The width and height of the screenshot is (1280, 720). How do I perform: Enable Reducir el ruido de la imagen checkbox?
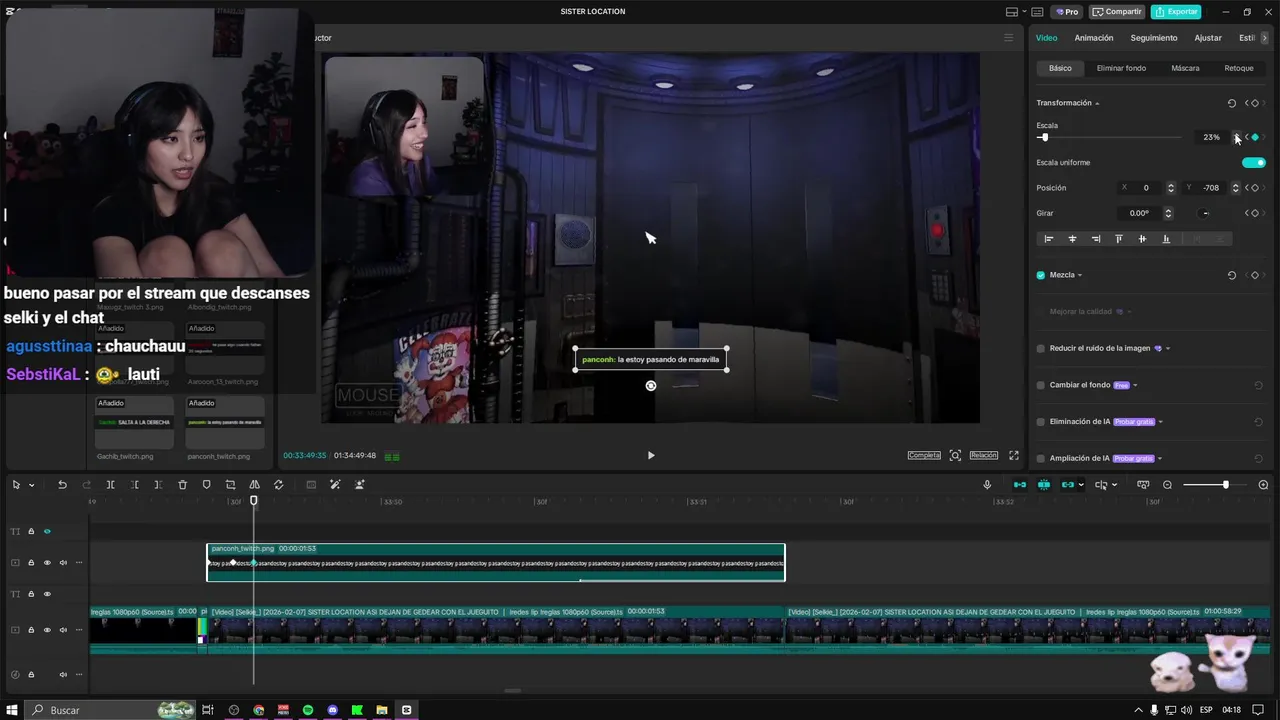(1041, 348)
